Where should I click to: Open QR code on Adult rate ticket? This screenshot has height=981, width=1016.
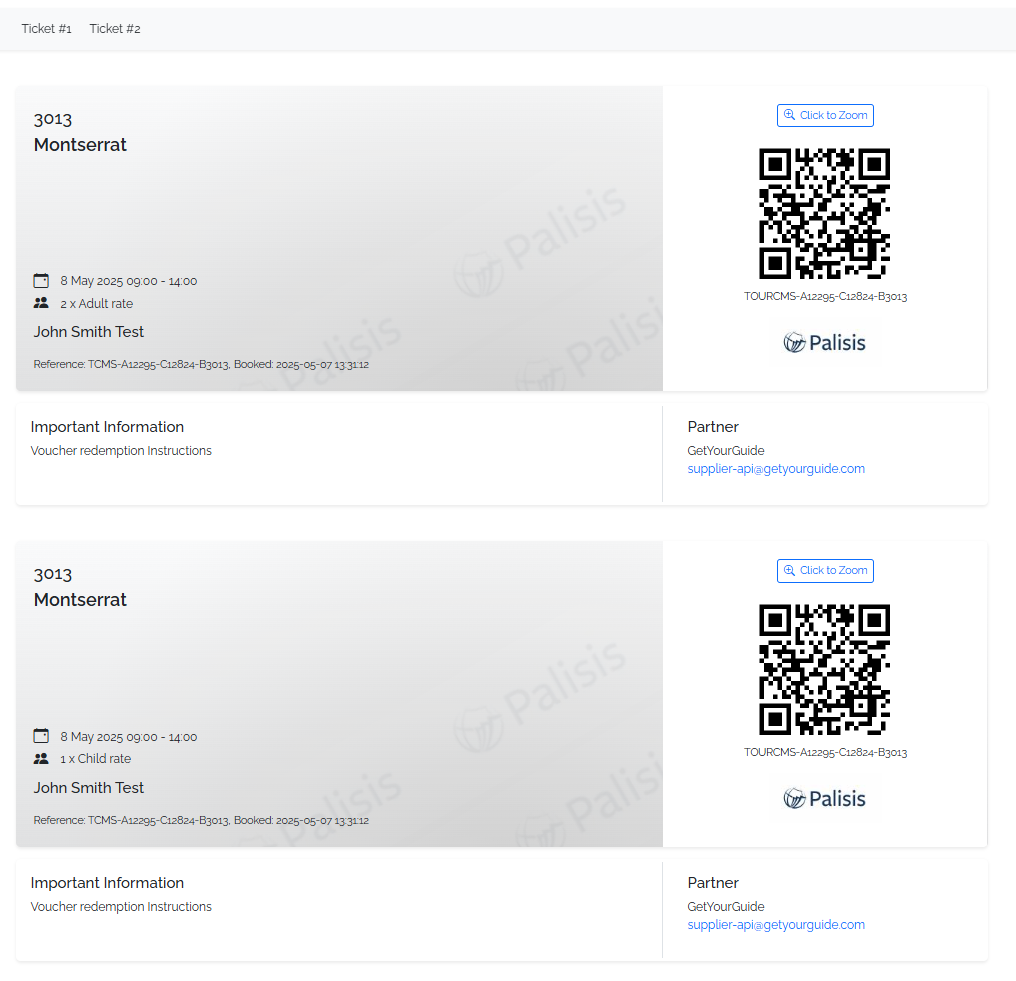824,214
